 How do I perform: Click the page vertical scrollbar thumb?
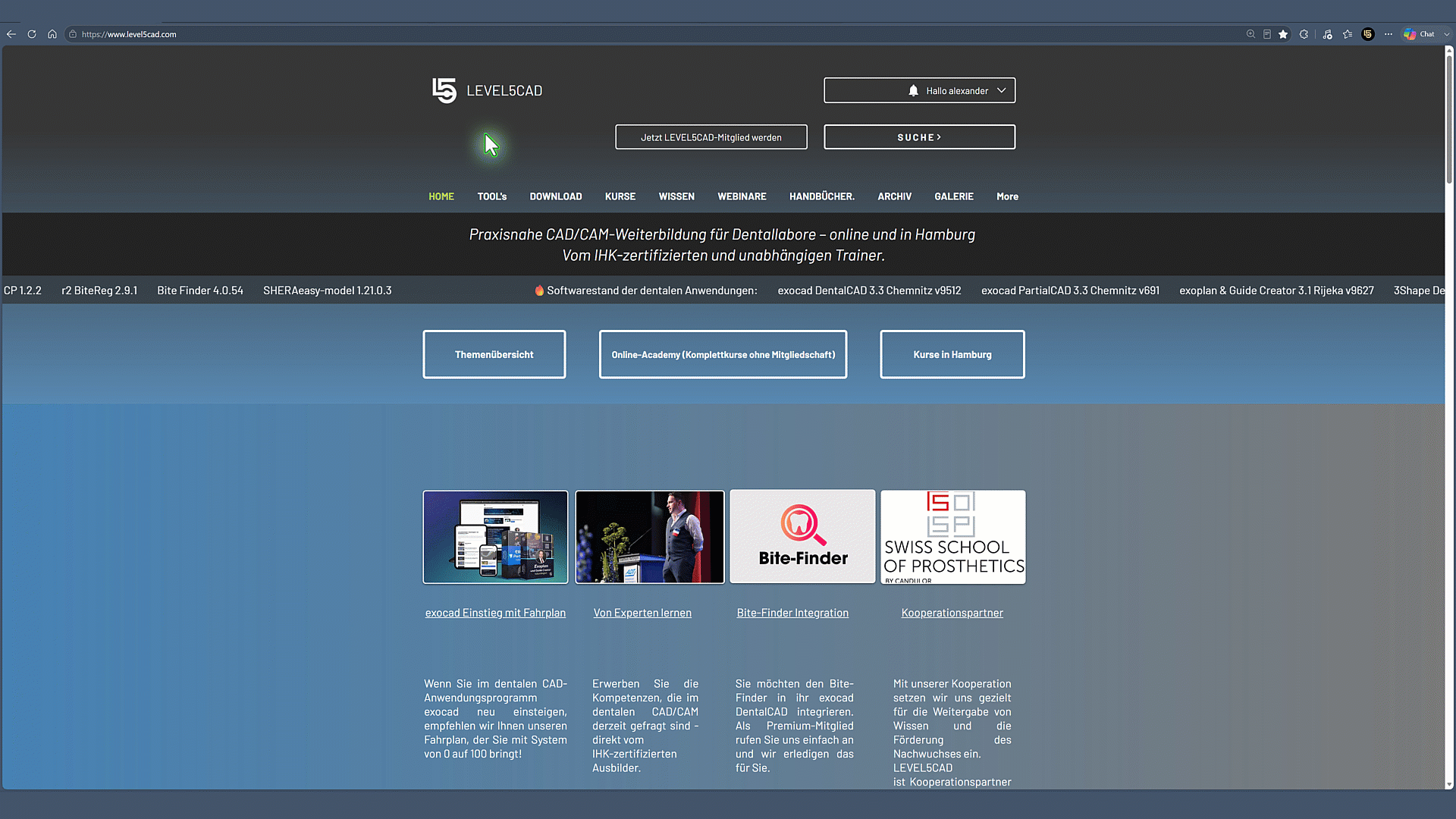click(1449, 120)
